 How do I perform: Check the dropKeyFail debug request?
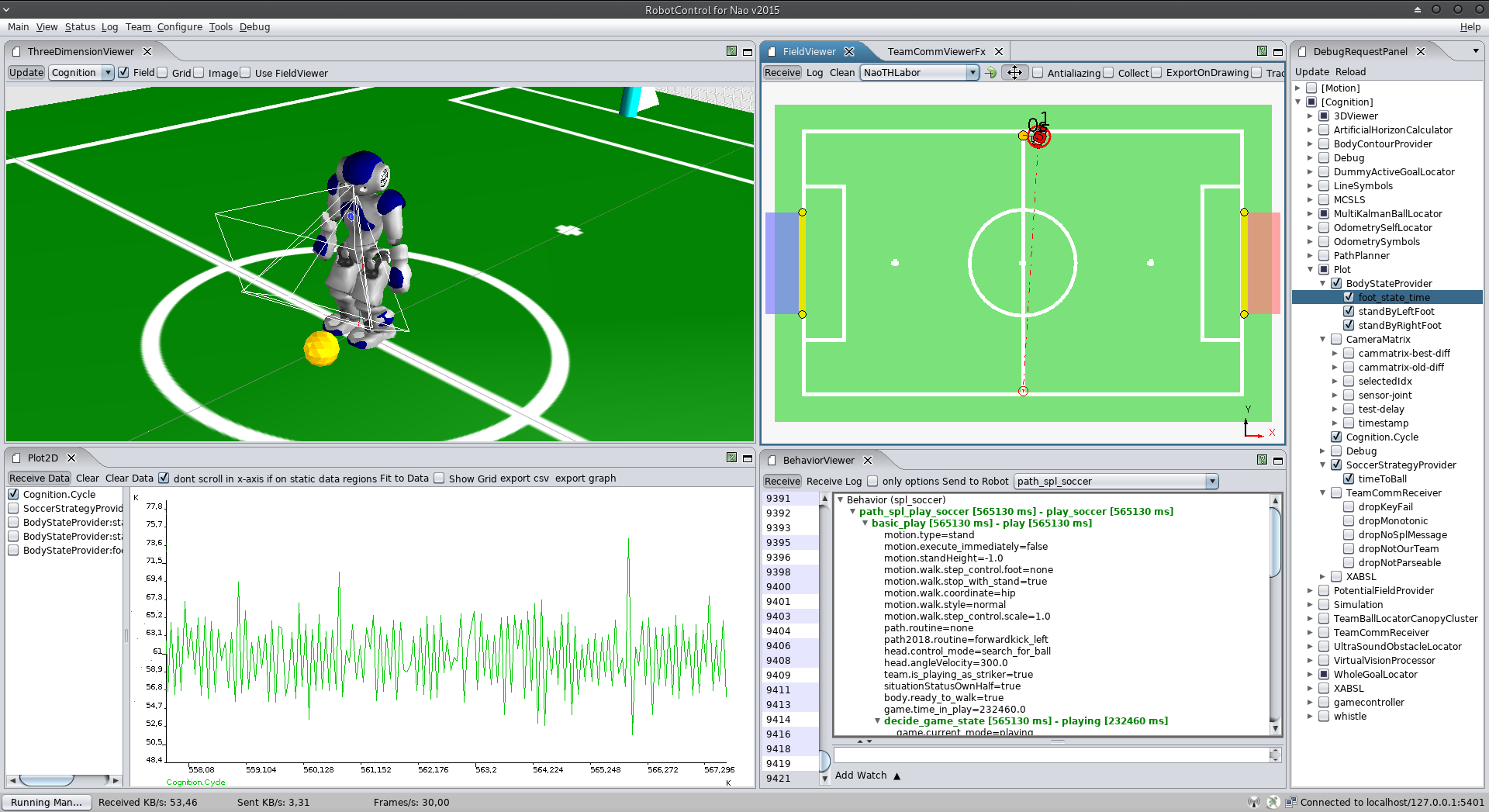1349,507
